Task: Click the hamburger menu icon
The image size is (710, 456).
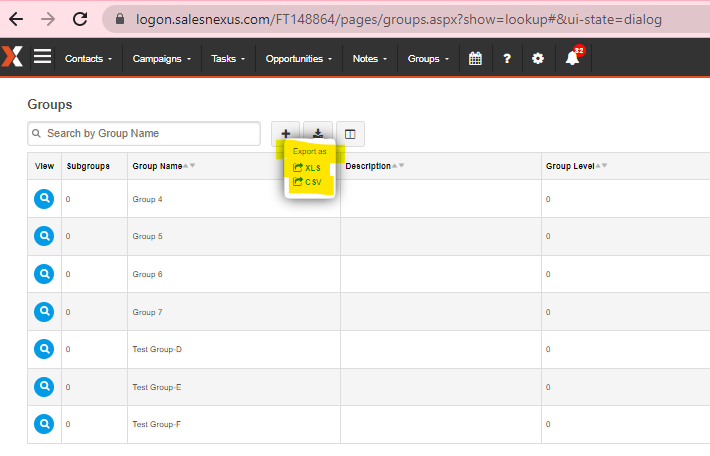Action: 42,58
